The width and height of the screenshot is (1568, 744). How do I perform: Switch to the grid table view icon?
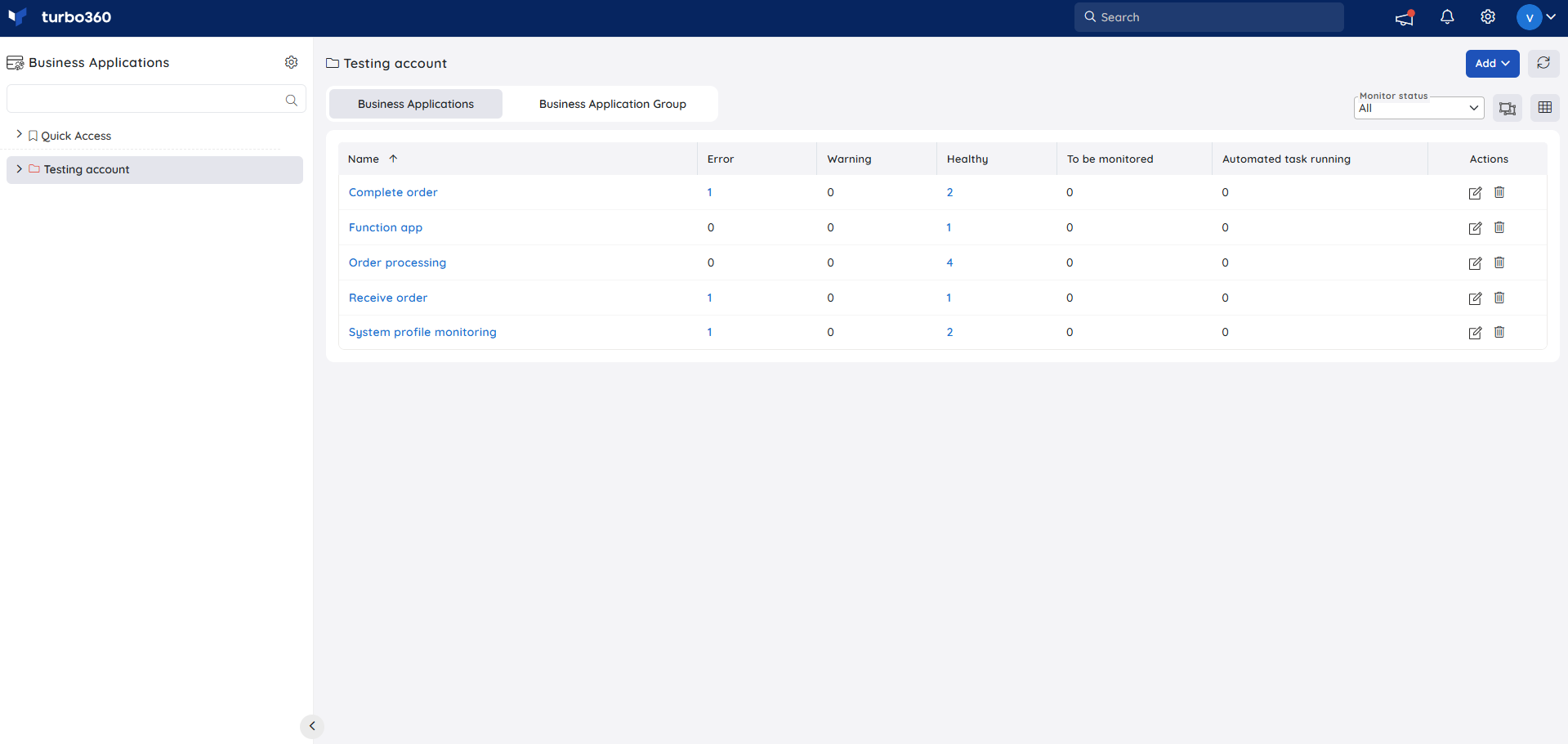point(1545,108)
